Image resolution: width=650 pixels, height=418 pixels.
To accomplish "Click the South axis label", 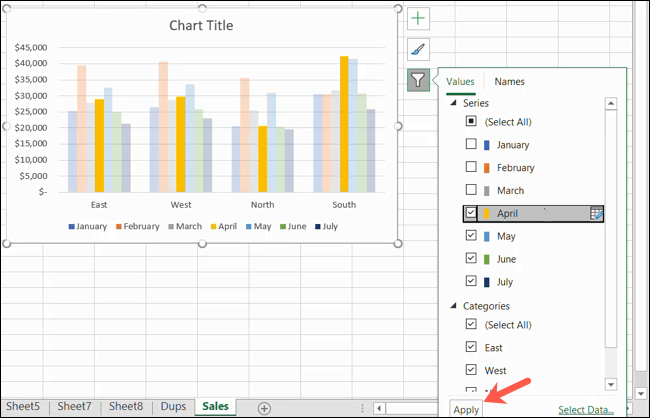I will [x=344, y=205].
